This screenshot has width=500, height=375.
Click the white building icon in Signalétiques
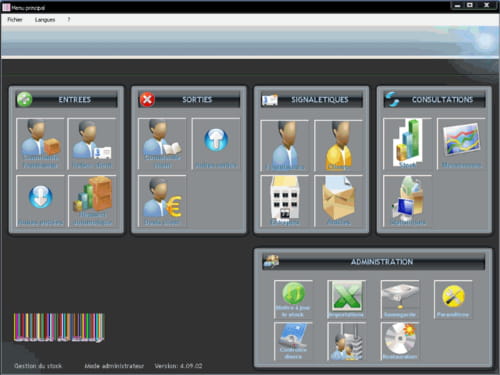pos(284,201)
